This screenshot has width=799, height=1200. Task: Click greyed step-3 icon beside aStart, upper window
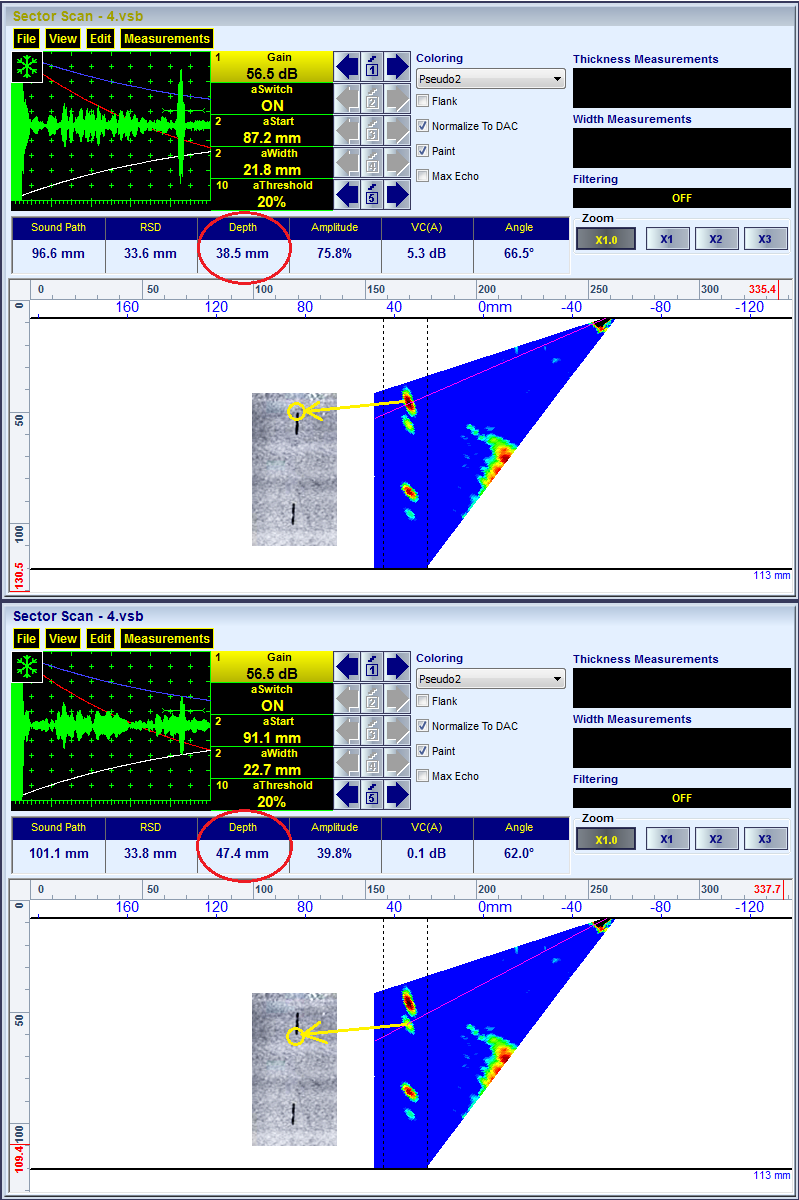[x=372, y=130]
